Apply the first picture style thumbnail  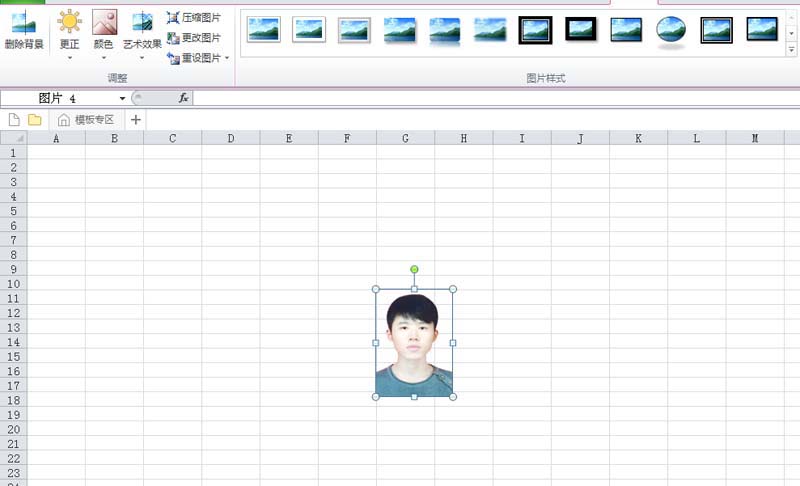pyautogui.click(x=264, y=30)
